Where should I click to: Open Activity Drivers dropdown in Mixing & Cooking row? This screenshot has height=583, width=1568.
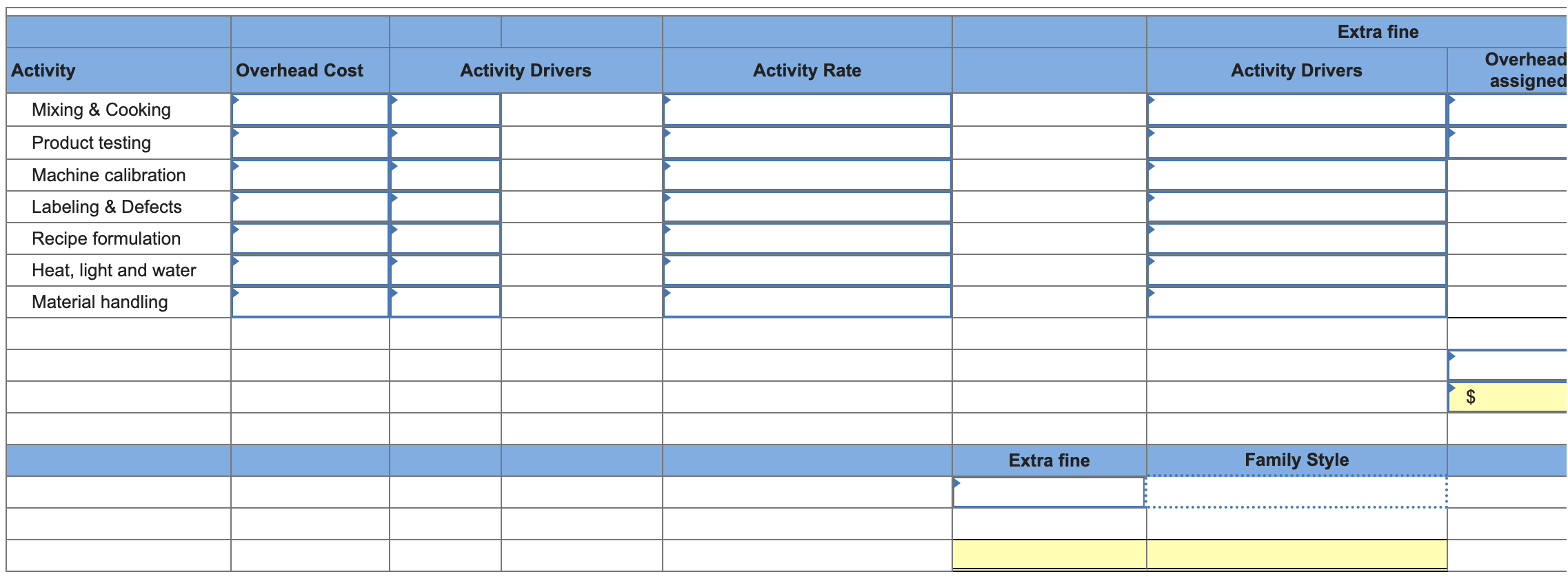coord(445,110)
